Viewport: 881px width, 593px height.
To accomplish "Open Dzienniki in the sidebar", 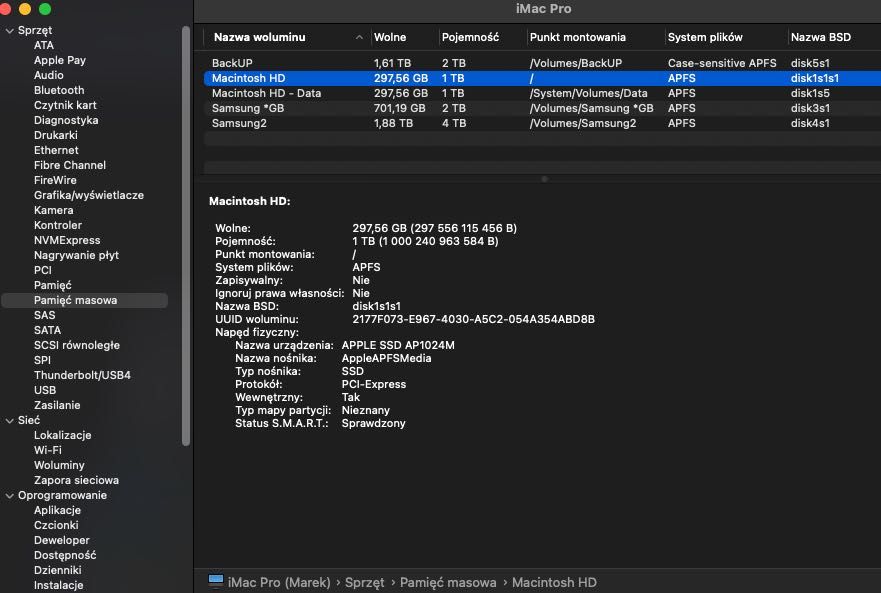I will (x=57, y=570).
